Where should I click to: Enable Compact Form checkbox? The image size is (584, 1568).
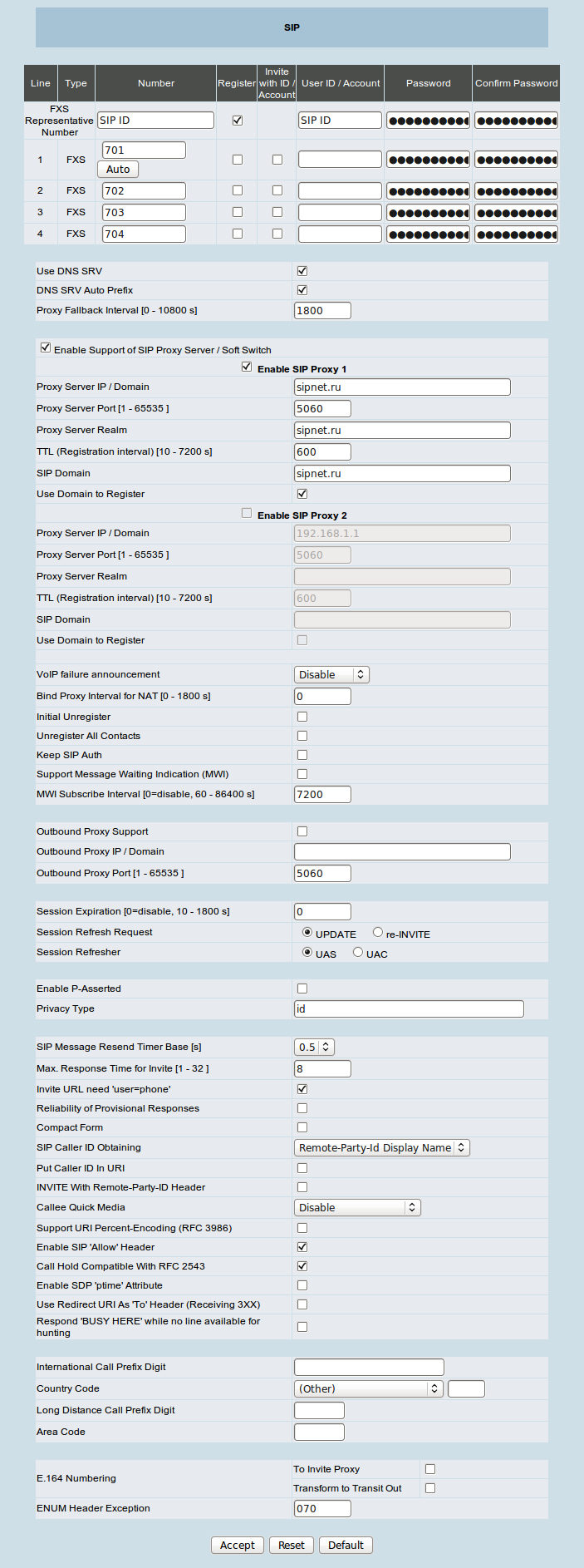point(302,1127)
